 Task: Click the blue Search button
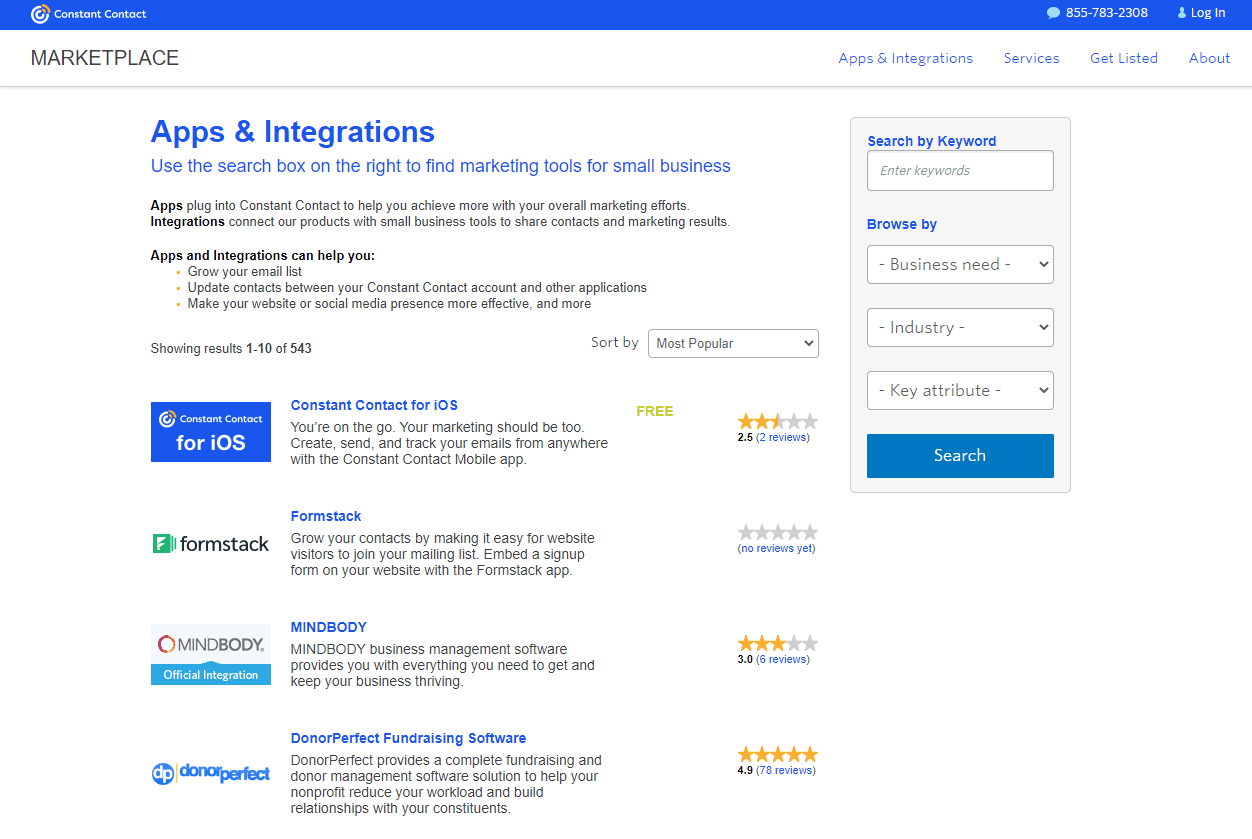point(960,456)
